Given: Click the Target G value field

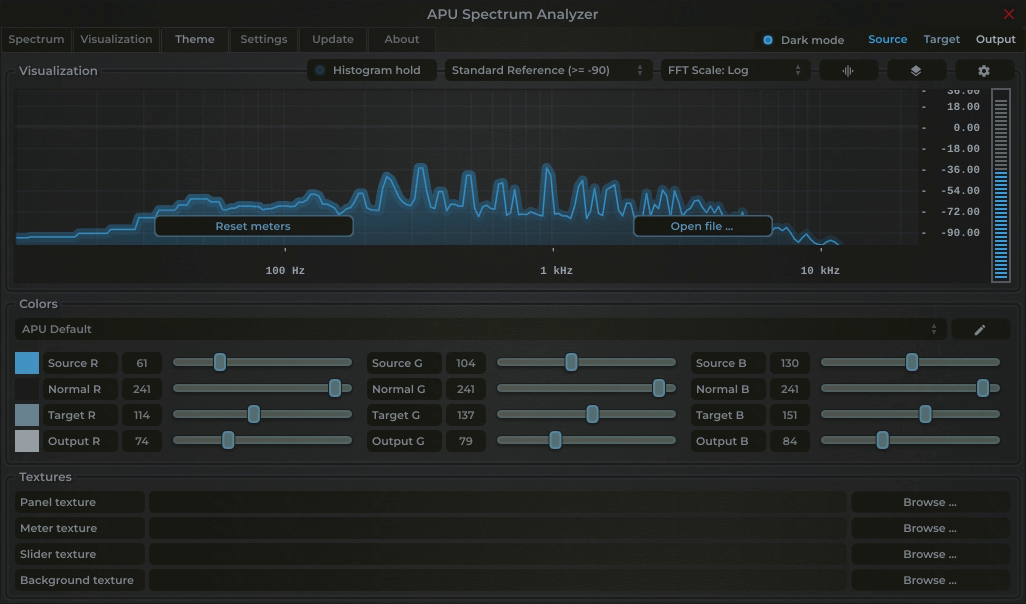Looking at the screenshot, I should coord(466,415).
